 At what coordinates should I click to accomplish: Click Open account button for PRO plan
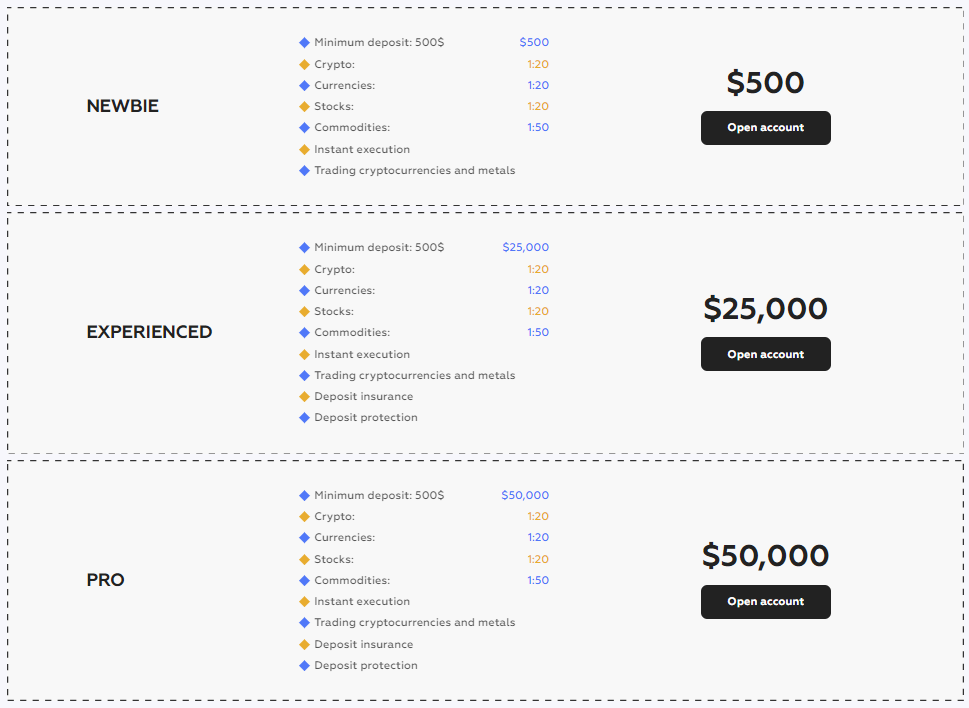click(765, 602)
